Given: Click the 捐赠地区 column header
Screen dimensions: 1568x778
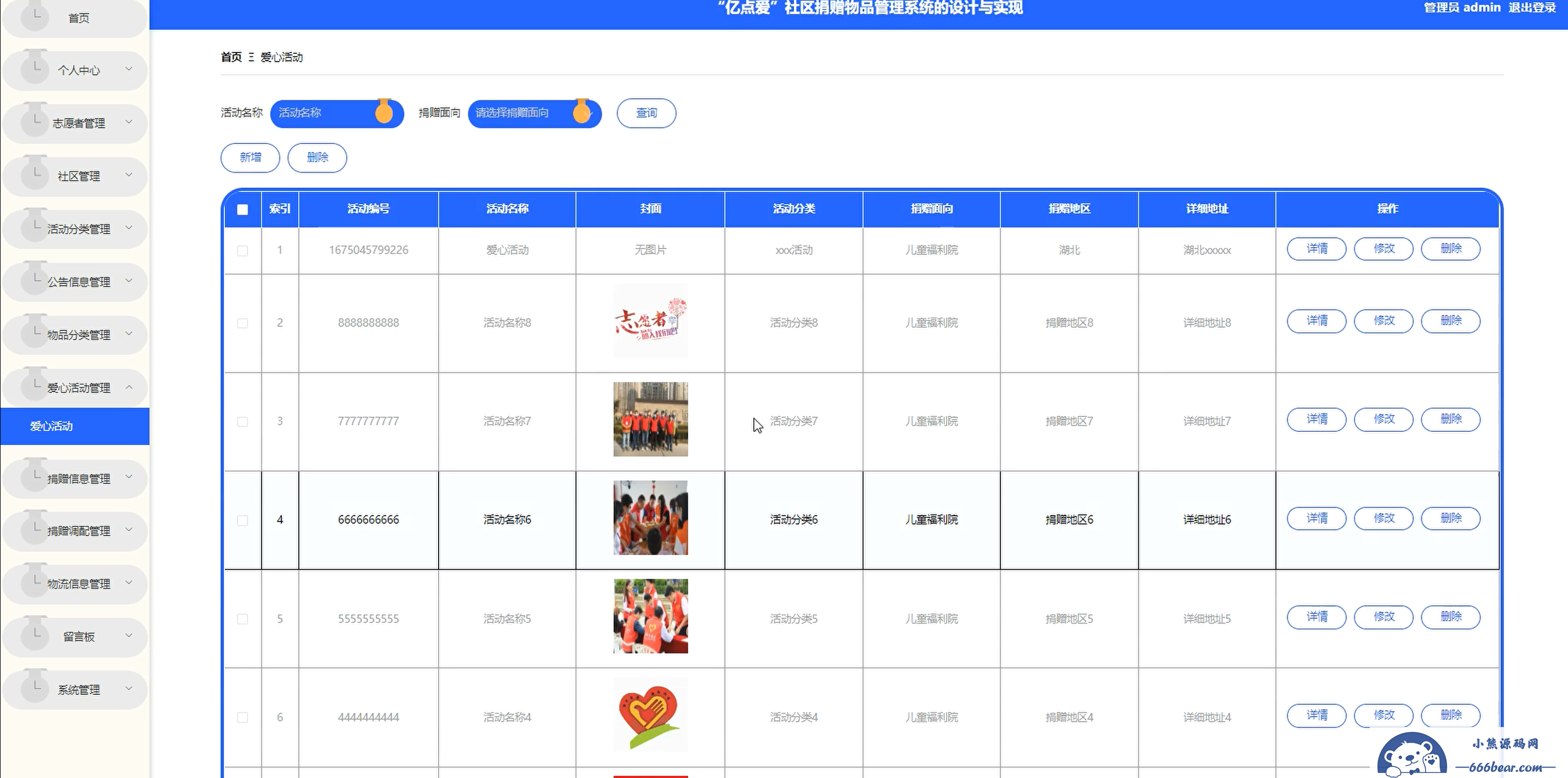Looking at the screenshot, I should tap(1069, 209).
